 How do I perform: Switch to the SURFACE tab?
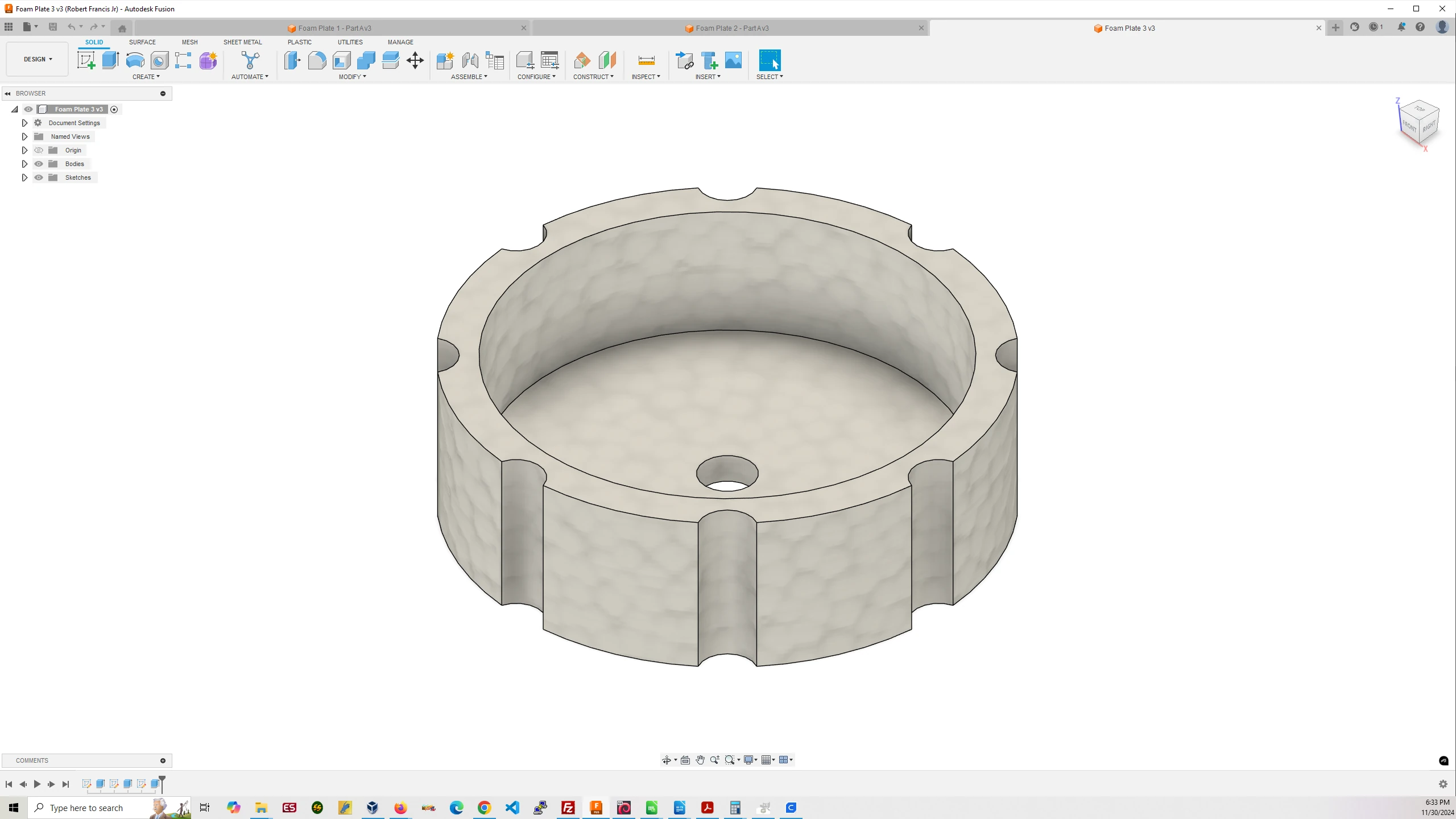(x=142, y=42)
